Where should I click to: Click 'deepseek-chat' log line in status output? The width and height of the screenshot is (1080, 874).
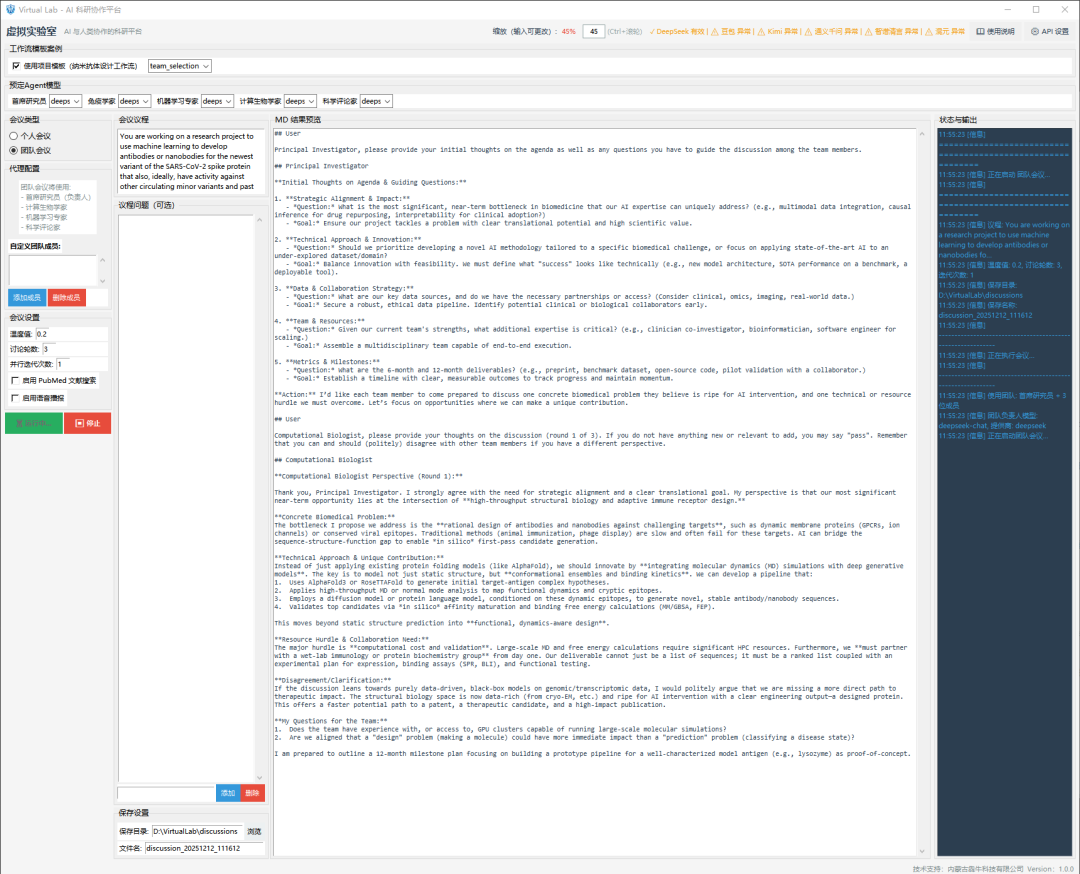click(x=992, y=426)
